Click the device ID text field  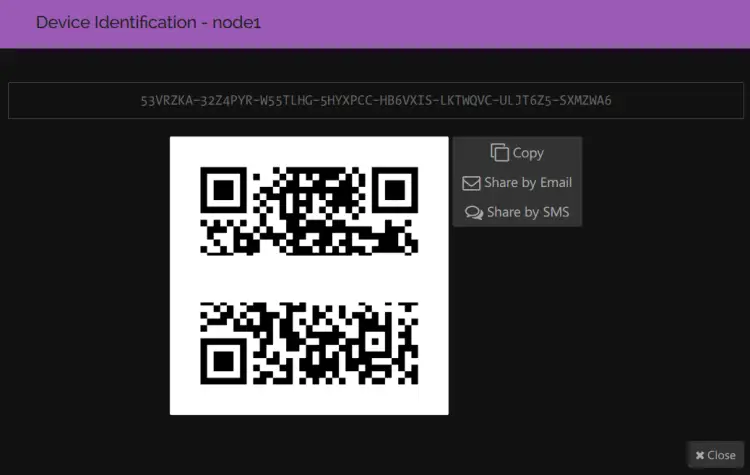(x=375, y=101)
